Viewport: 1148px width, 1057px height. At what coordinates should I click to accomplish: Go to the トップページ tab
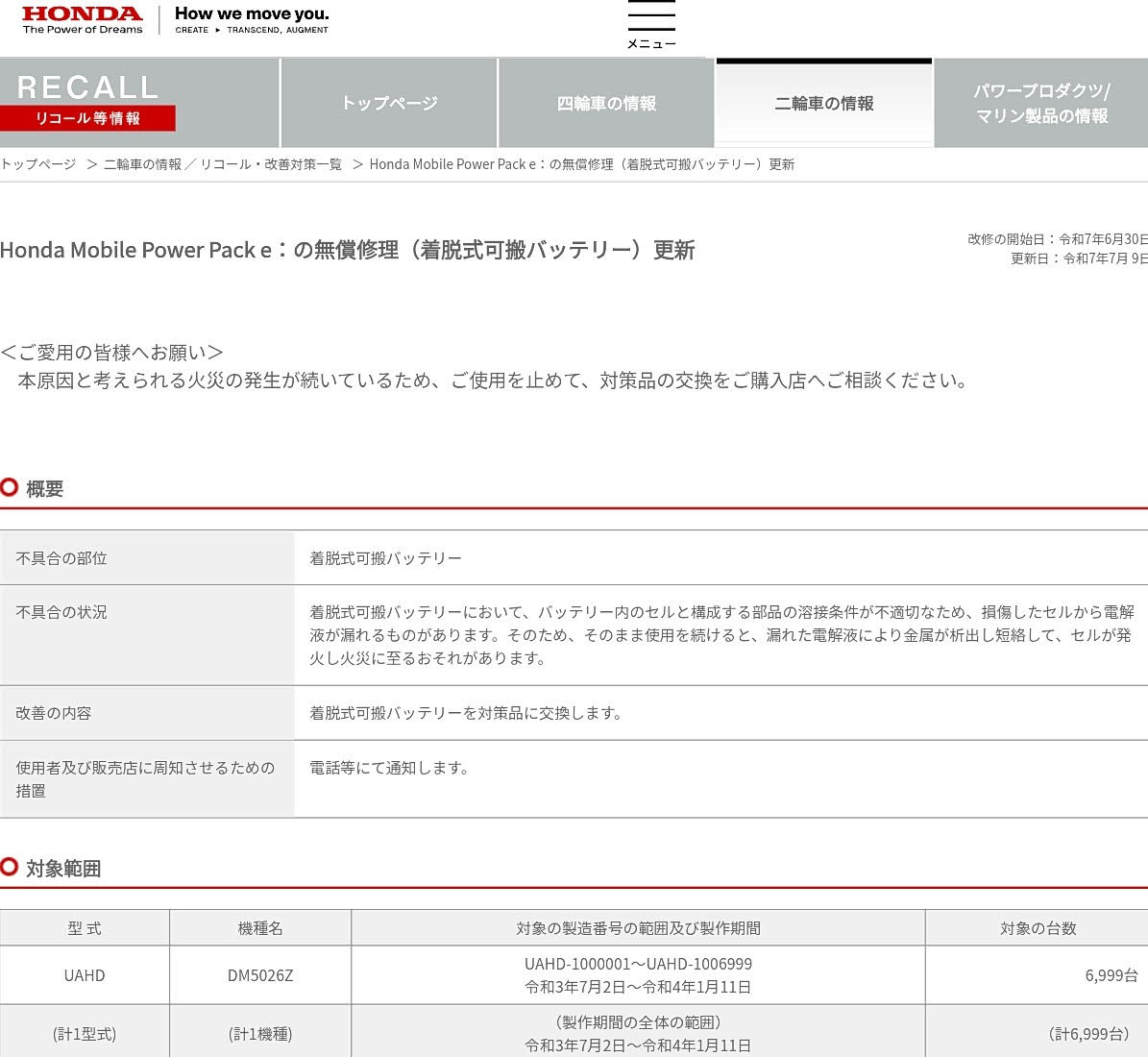tap(389, 103)
